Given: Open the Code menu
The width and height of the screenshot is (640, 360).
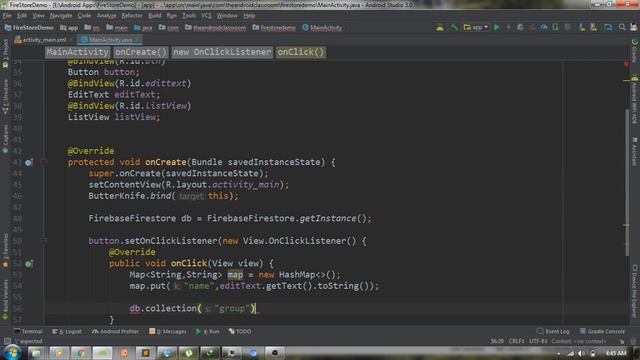Looking at the screenshot, I should coord(84,16).
